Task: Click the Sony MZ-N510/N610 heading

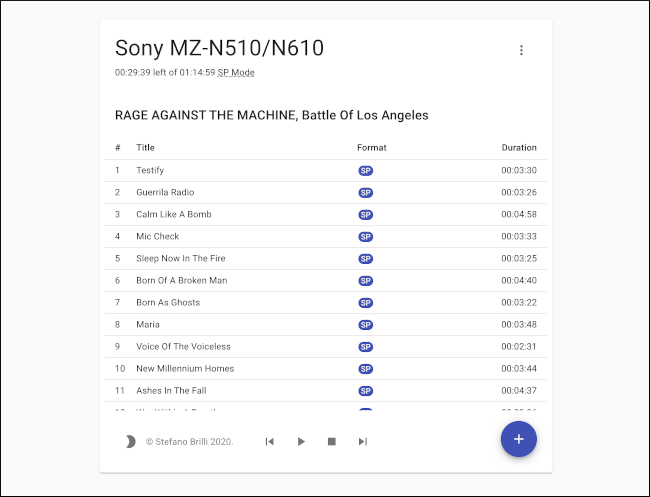Action: (x=219, y=48)
